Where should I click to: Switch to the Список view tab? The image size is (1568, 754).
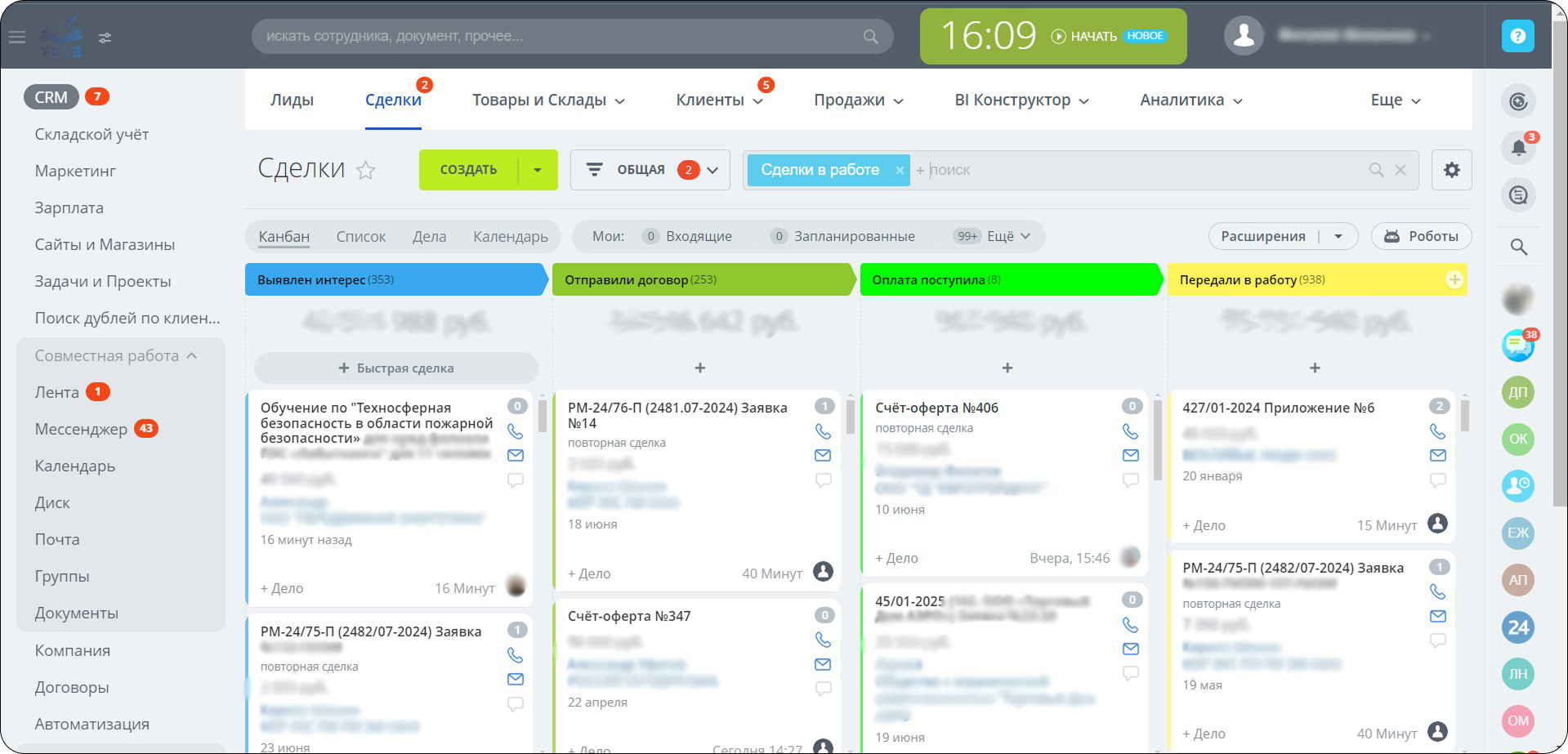(360, 236)
